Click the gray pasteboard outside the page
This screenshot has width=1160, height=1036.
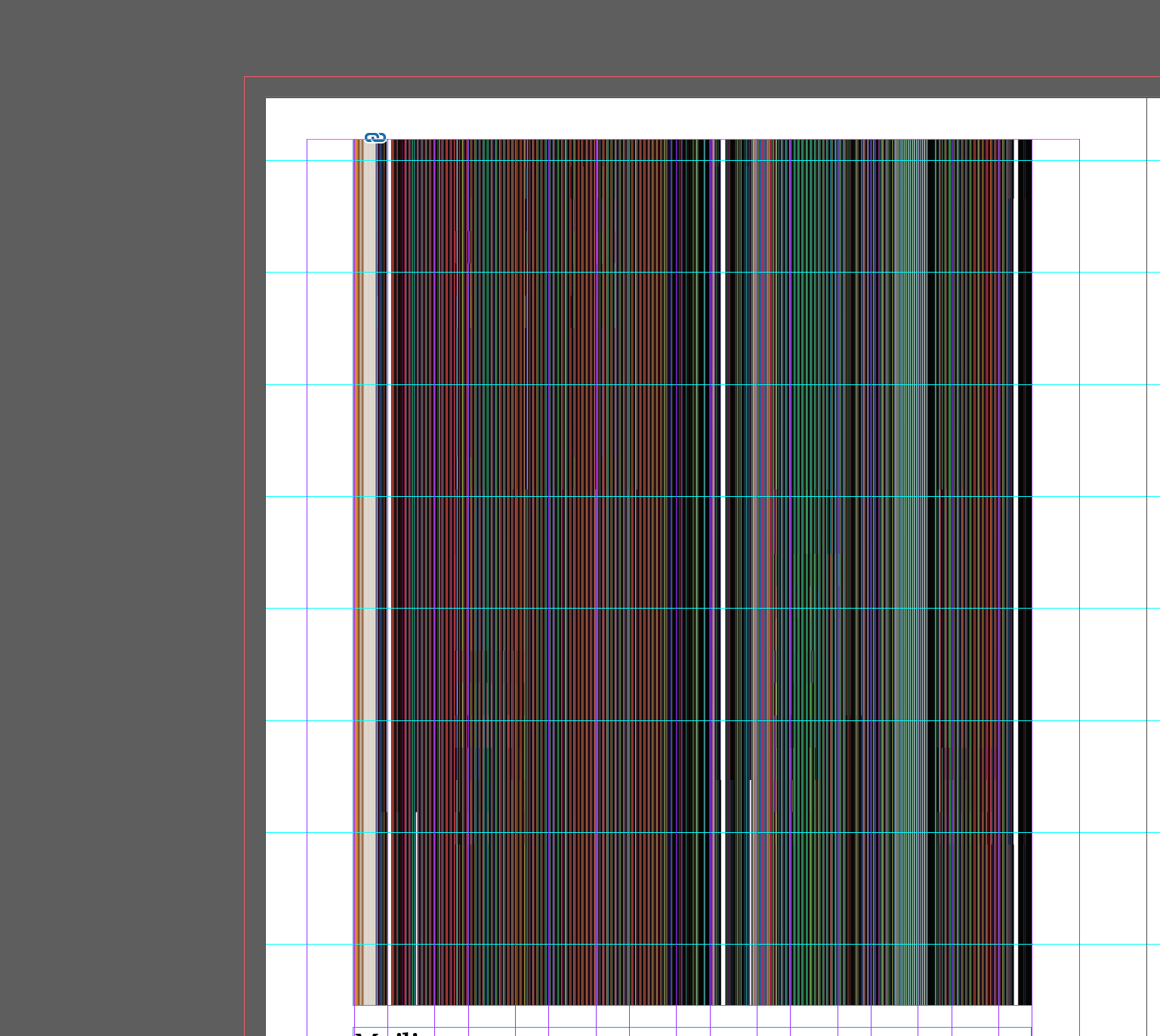click(113, 453)
